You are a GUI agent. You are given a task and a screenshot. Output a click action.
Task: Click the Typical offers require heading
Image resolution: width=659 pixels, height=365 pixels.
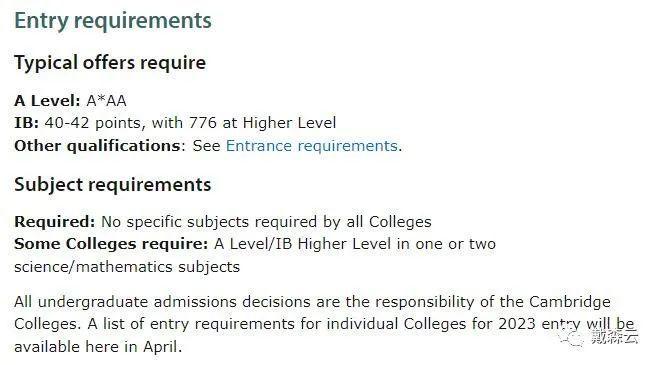click(x=110, y=63)
